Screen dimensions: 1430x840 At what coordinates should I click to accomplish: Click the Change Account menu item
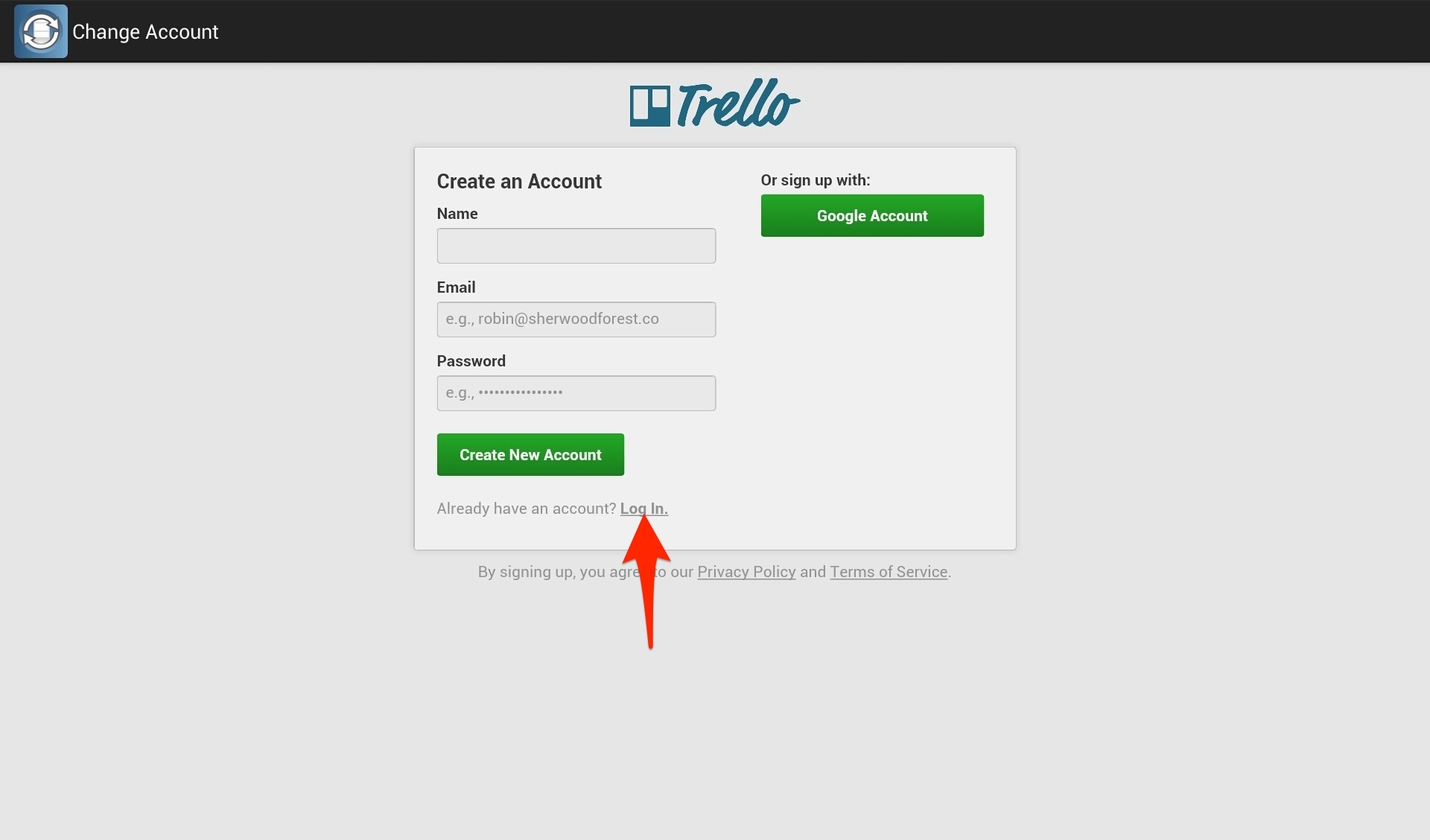[x=145, y=31]
